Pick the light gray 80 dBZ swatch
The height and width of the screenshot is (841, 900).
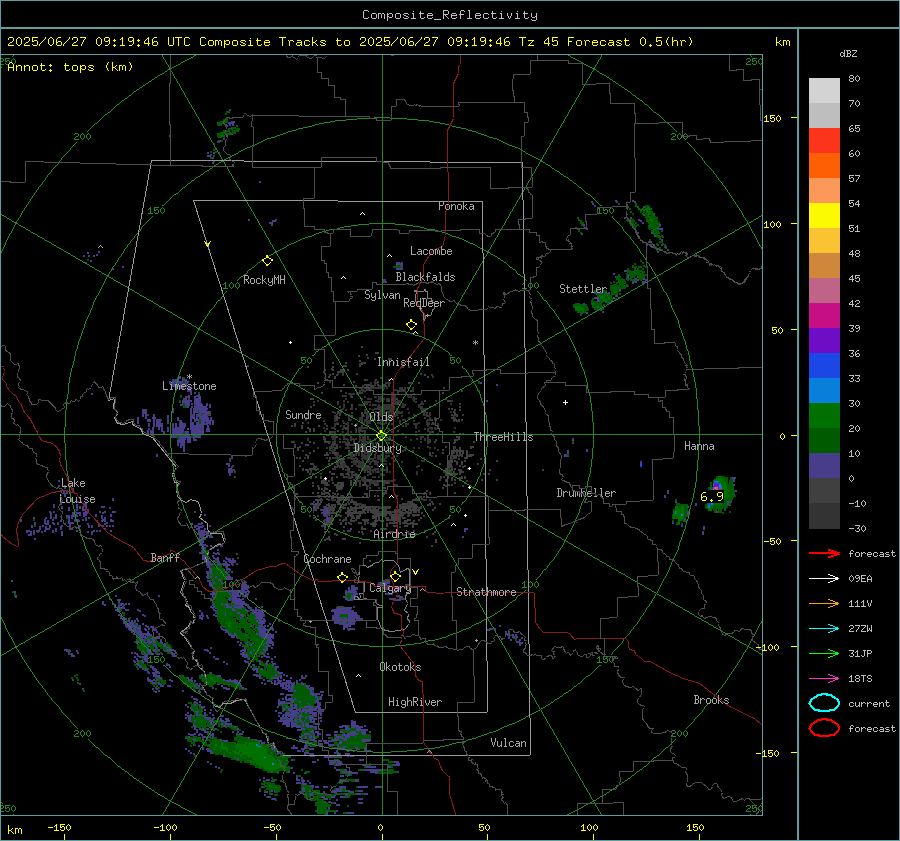coord(824,91)
